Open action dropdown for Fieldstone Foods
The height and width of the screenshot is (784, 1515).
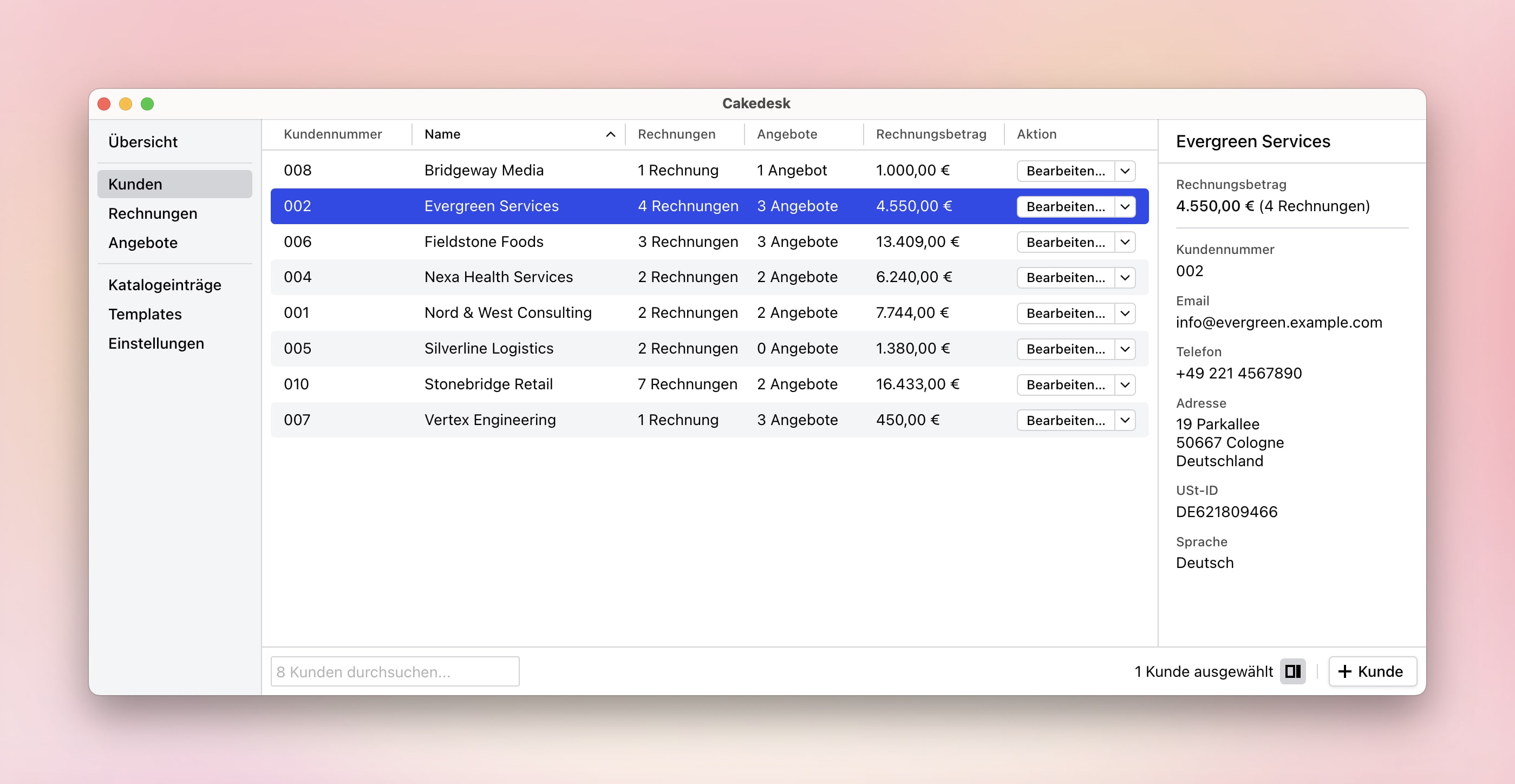(x=1125, y=243)
